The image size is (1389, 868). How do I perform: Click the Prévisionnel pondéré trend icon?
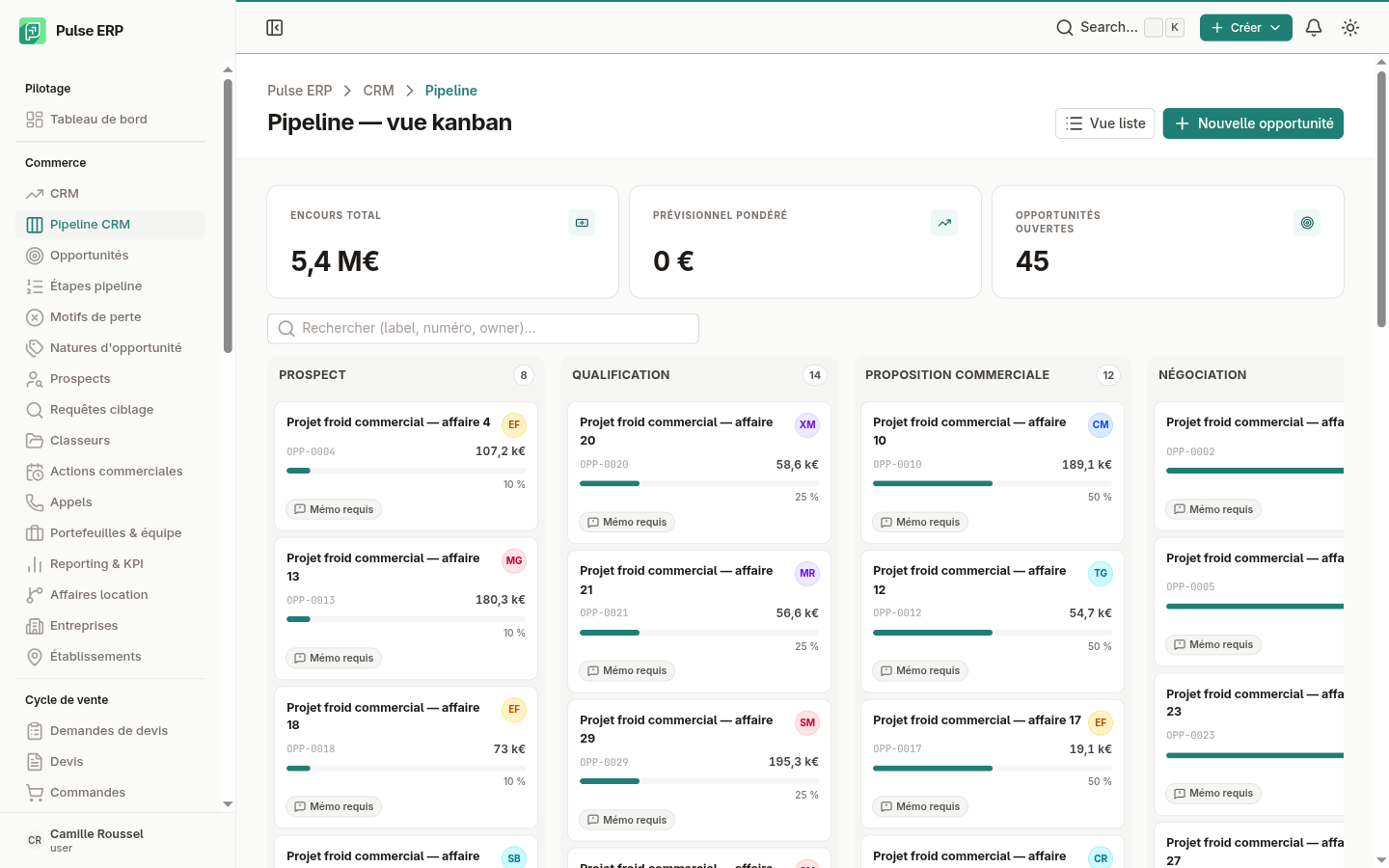pos(944,223)
